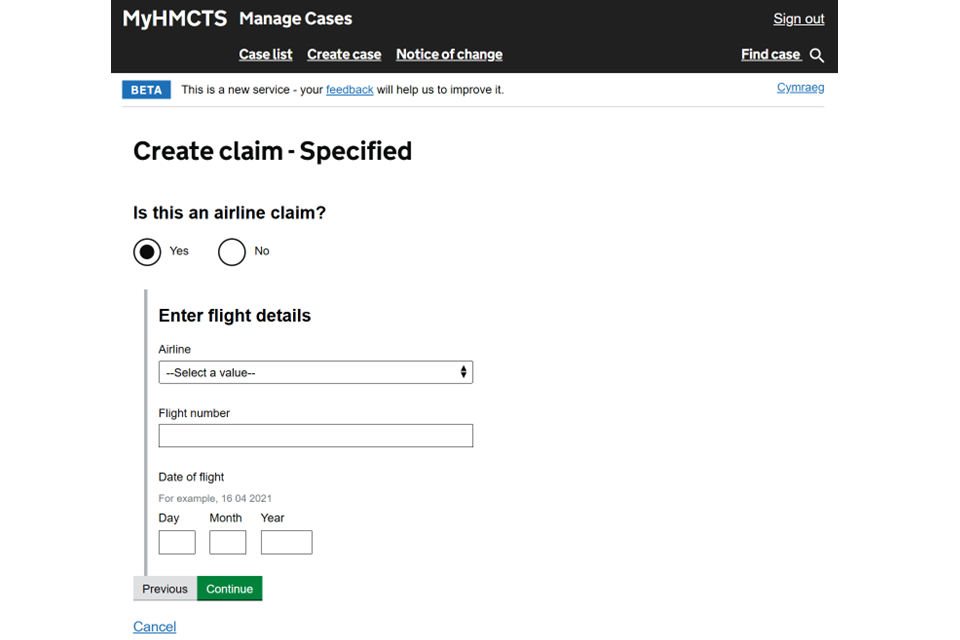Click the BETA tag badge
Viewport: 960px width, 640px height.
pos(146,90)
